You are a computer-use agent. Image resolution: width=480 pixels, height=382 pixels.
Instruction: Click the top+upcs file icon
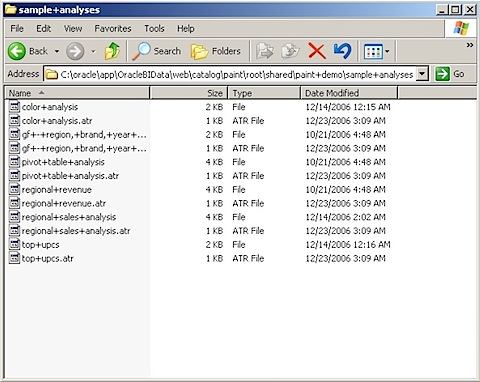14,244
